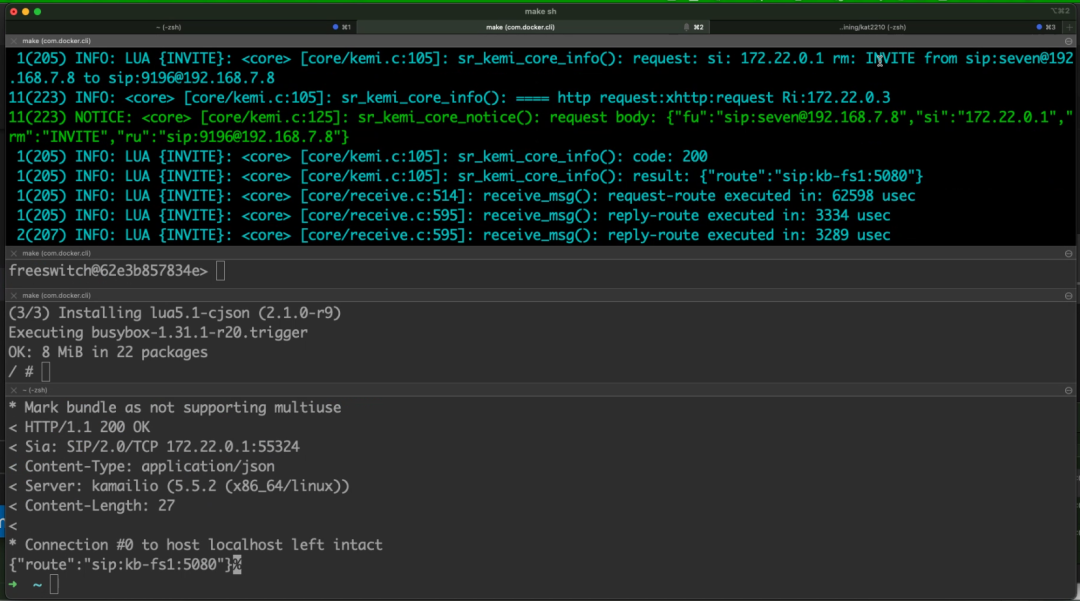Viewport: 1080px width, 601px height.
Task: Close the freeswitch prompt pane
Action: [x=11, y=254]
